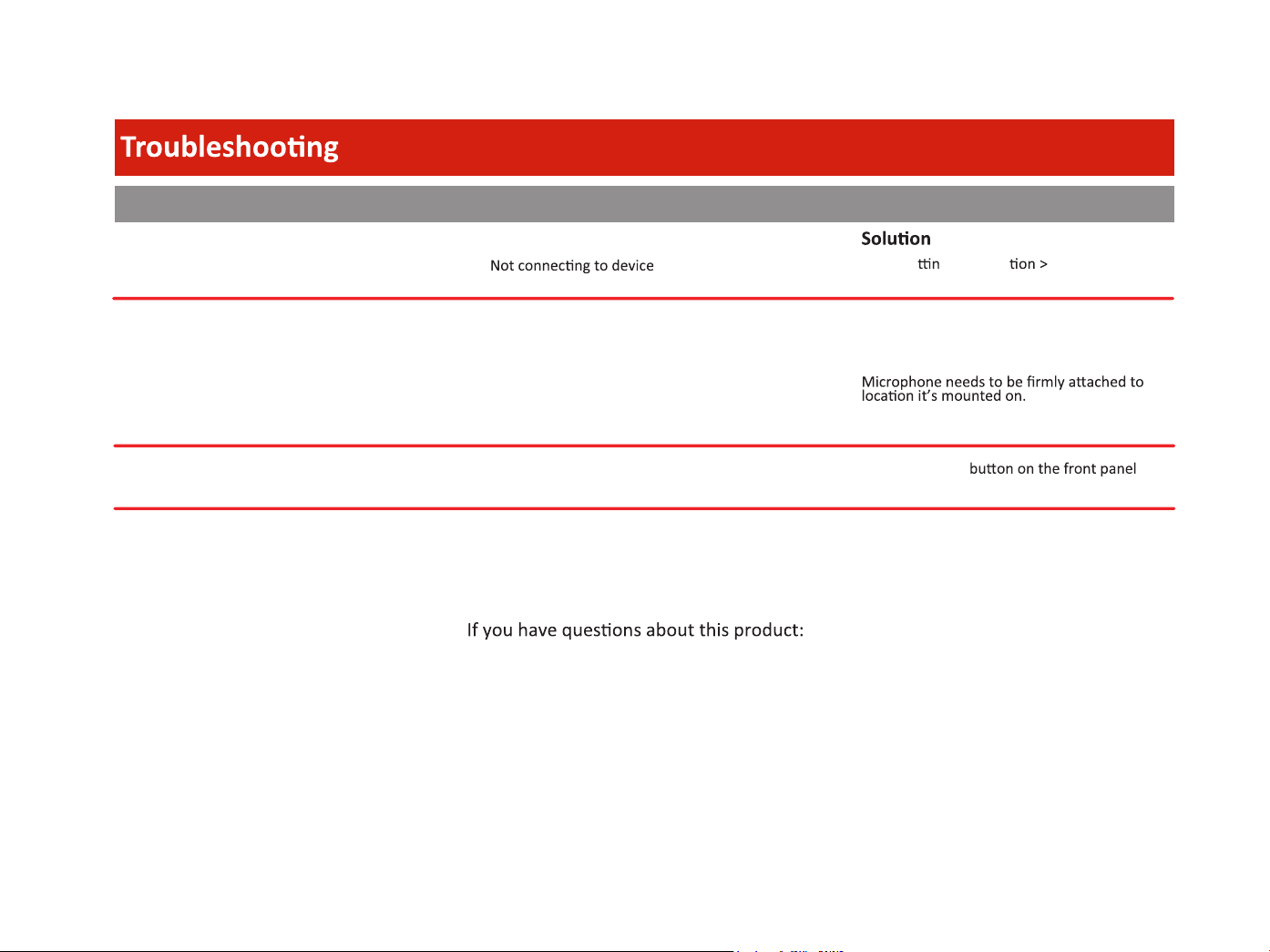Viewport: 1270px width, 952px height.
Task: Select the text 'Not connecting to device'
Action: click(572, 265)
